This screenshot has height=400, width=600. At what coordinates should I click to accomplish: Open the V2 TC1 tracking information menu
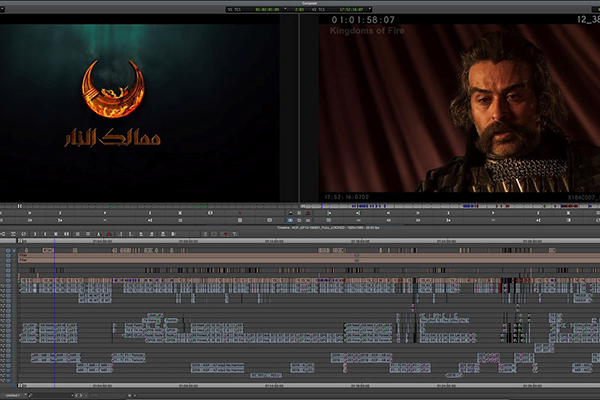370,8
